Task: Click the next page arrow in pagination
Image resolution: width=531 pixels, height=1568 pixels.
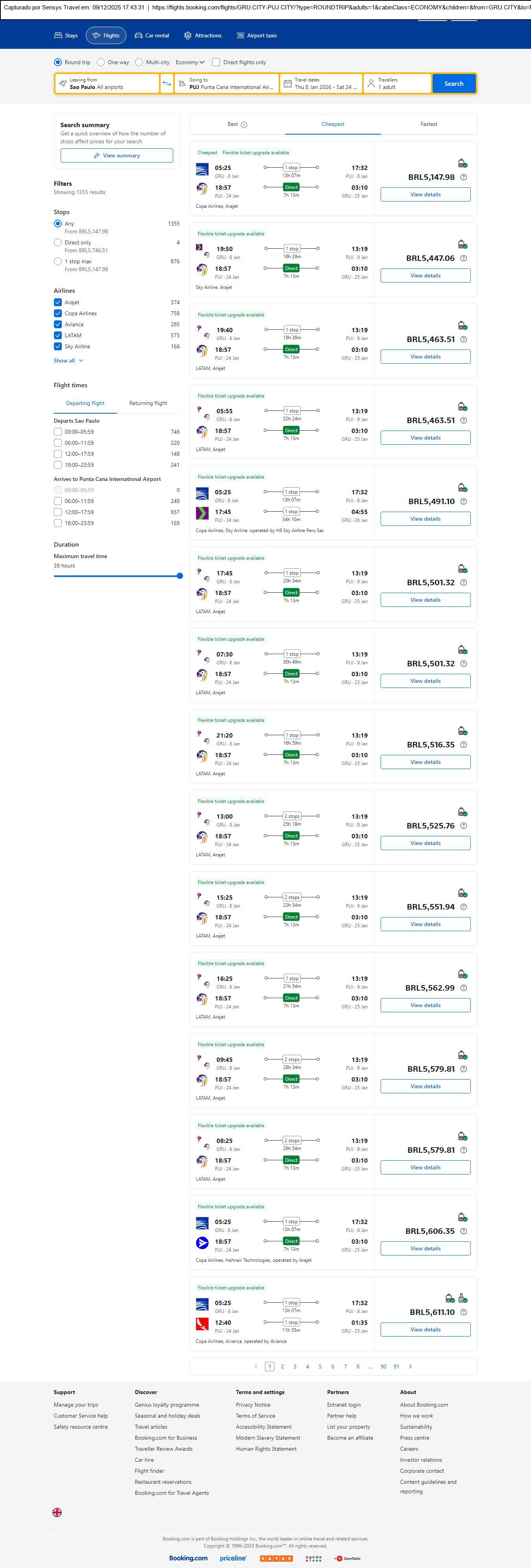Action: click(411, 1366)
